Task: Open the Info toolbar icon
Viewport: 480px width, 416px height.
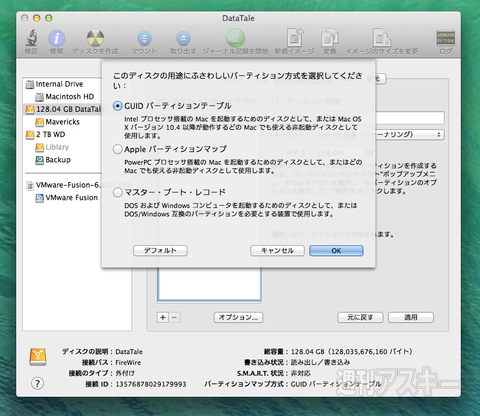Action: [x=57, y=38]
